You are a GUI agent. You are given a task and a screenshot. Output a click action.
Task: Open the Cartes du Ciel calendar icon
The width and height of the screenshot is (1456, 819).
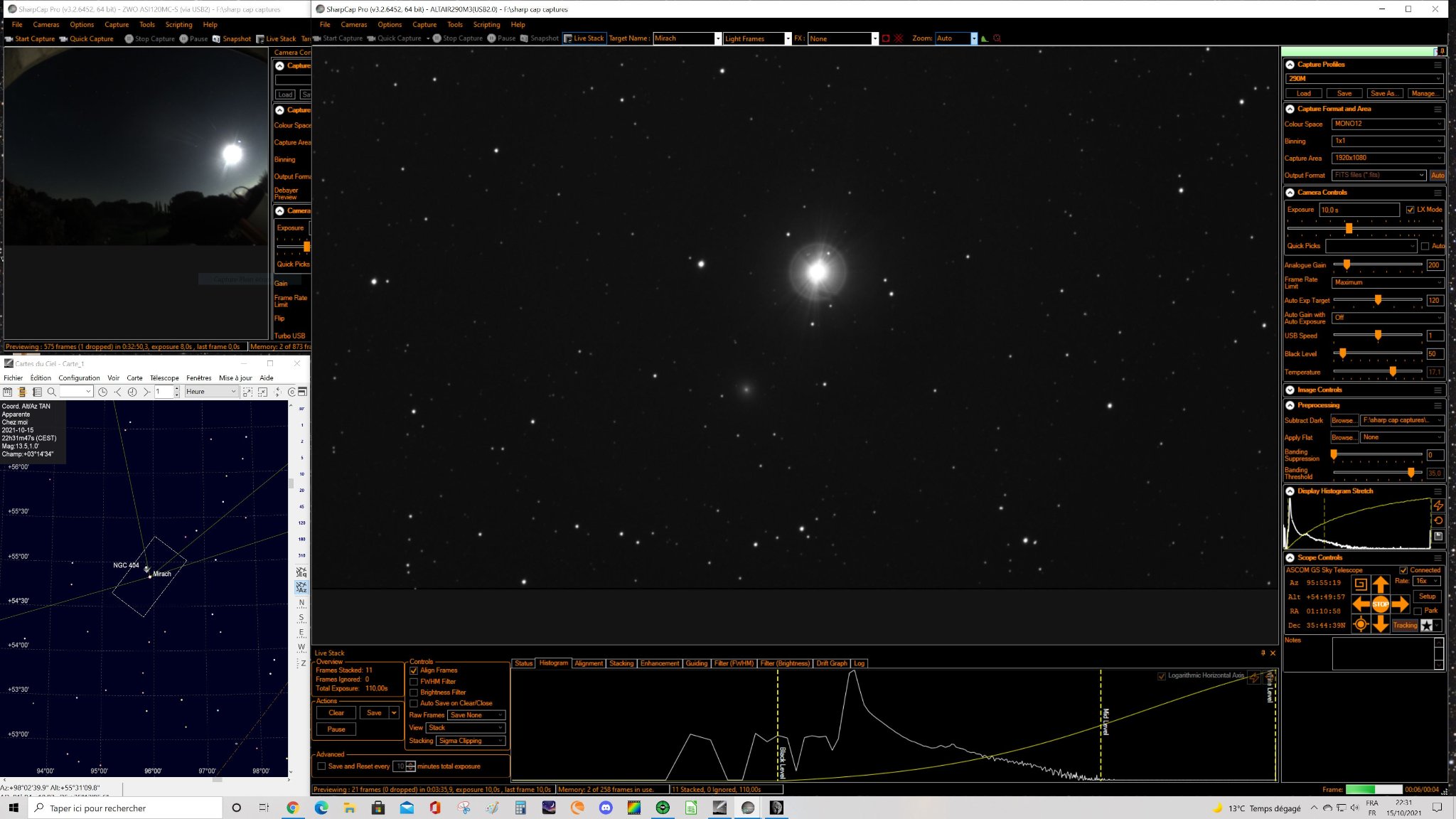pos(8,392)
